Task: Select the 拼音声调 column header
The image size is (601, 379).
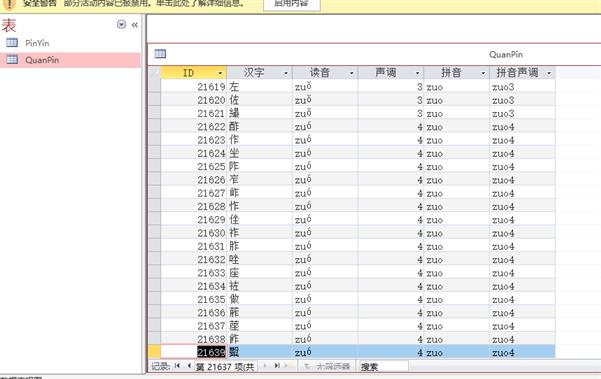Action: coord(522,73)
